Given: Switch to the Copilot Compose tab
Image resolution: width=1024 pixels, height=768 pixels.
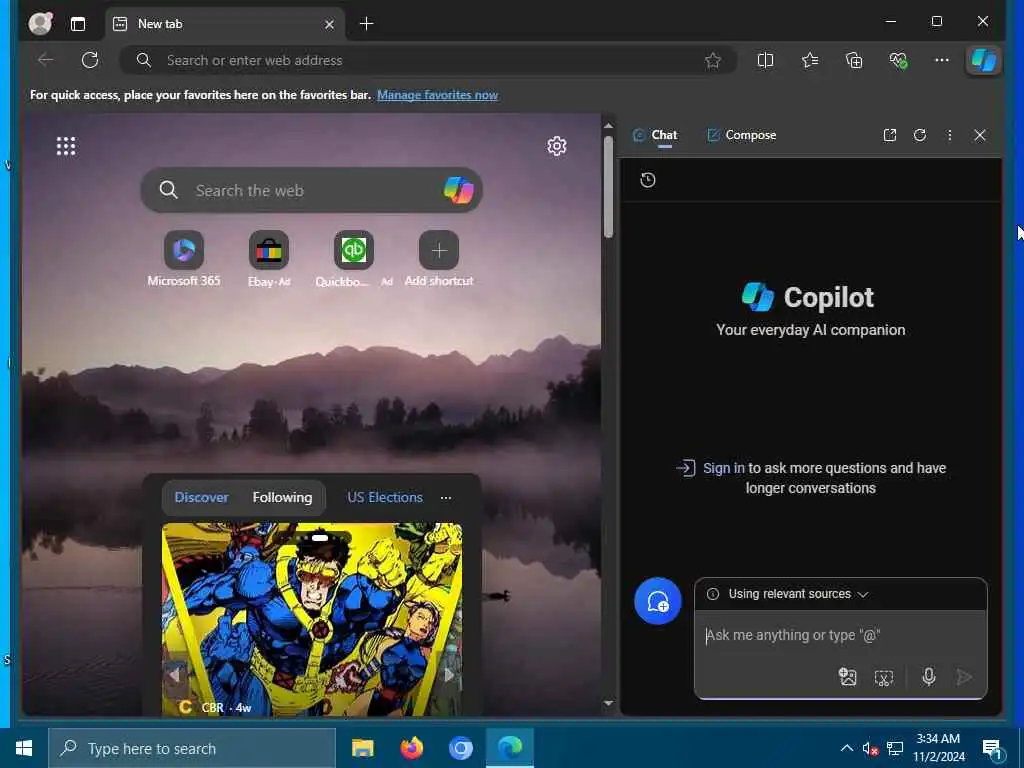Looking at the screenshot, I should point(742,135).
